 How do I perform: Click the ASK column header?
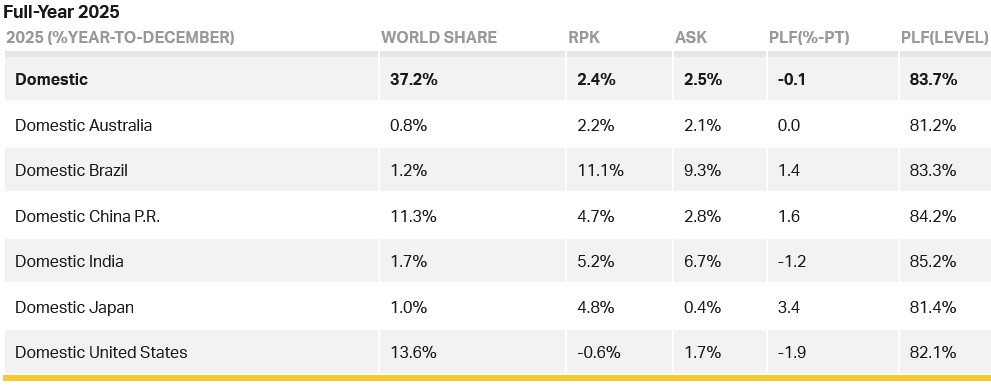tap(691, 37)
